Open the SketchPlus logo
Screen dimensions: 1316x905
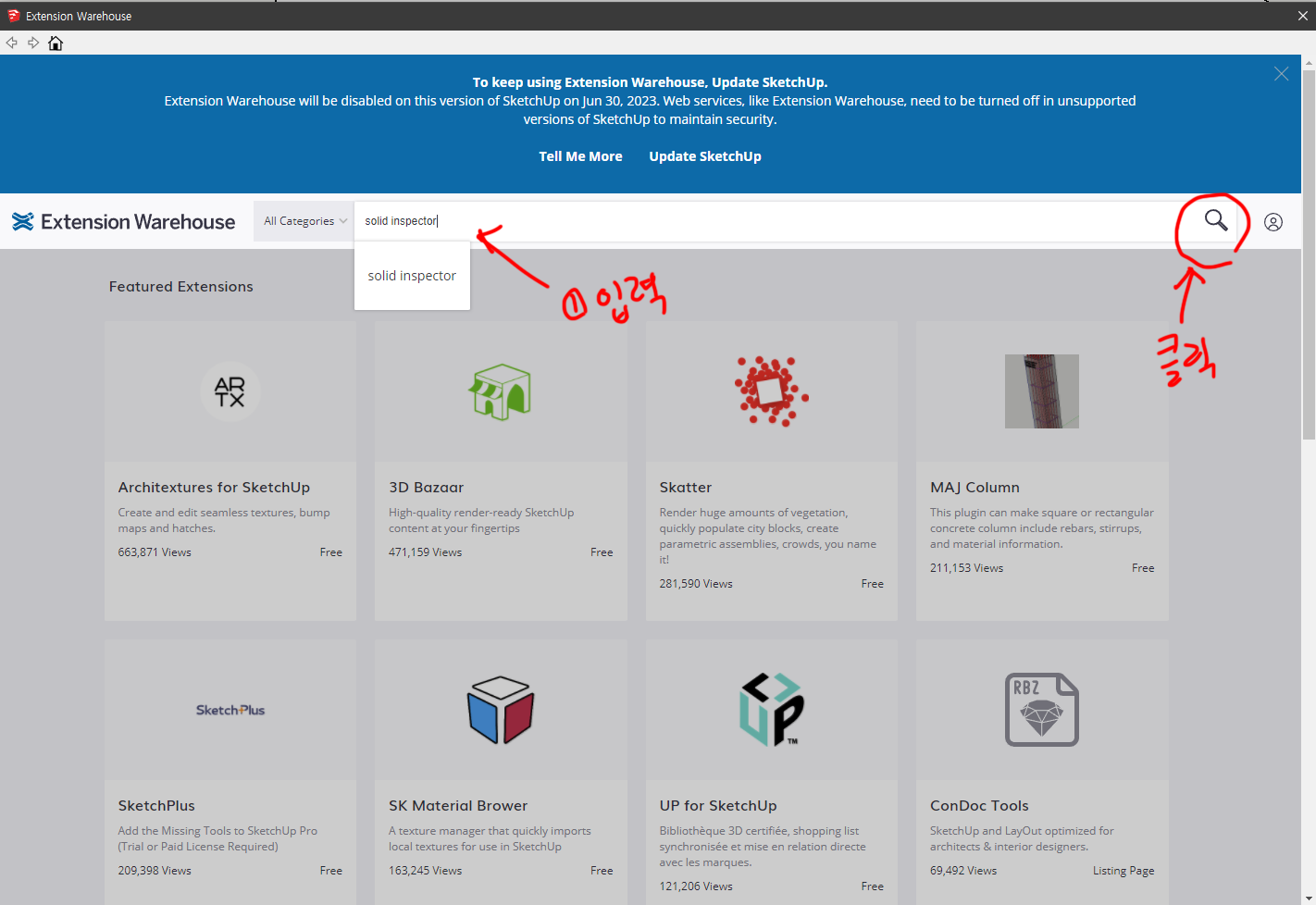[x=230, y=710]
